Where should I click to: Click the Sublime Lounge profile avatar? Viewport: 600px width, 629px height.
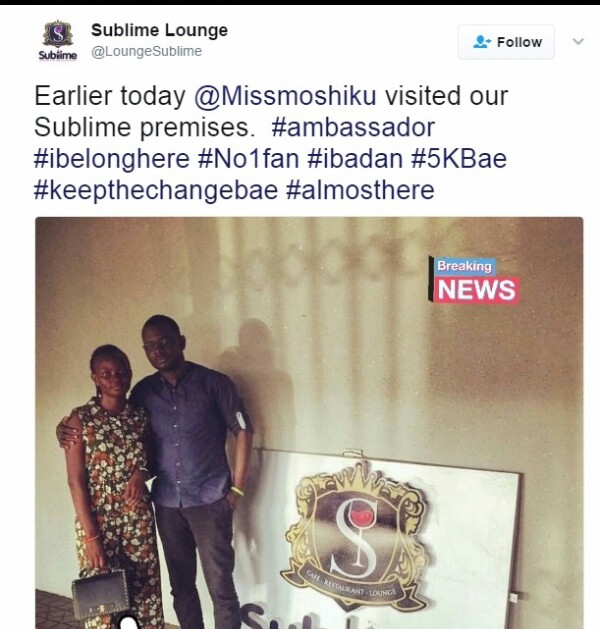point(58,40)
